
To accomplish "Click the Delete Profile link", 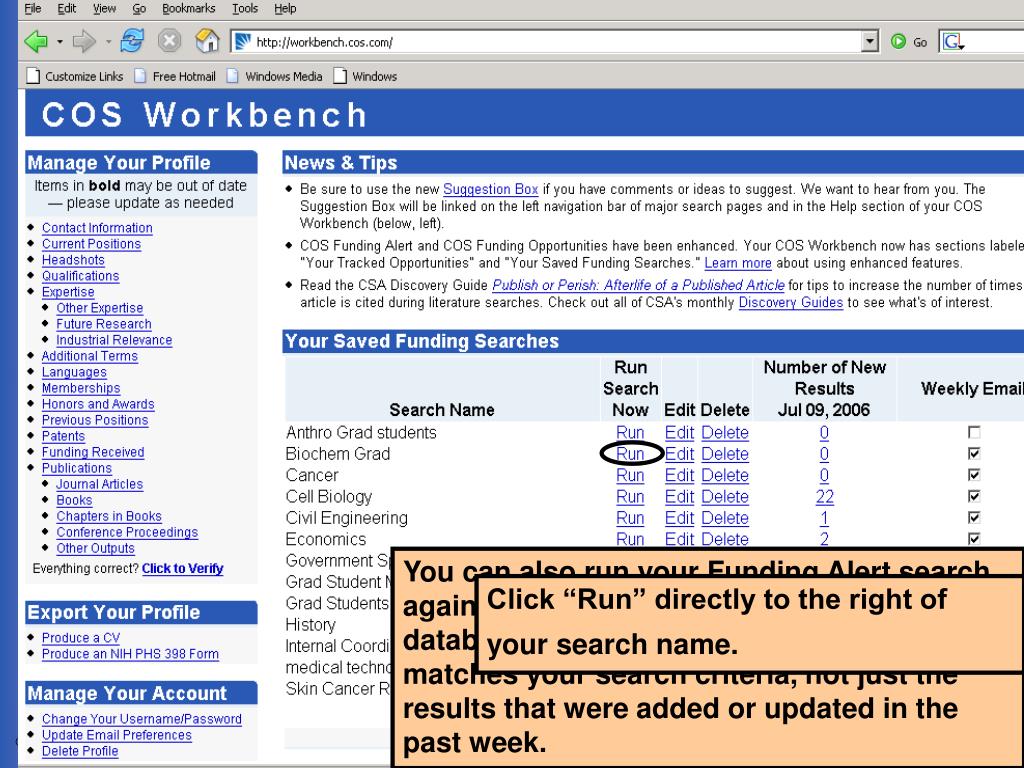I will (x=80, y=751).
